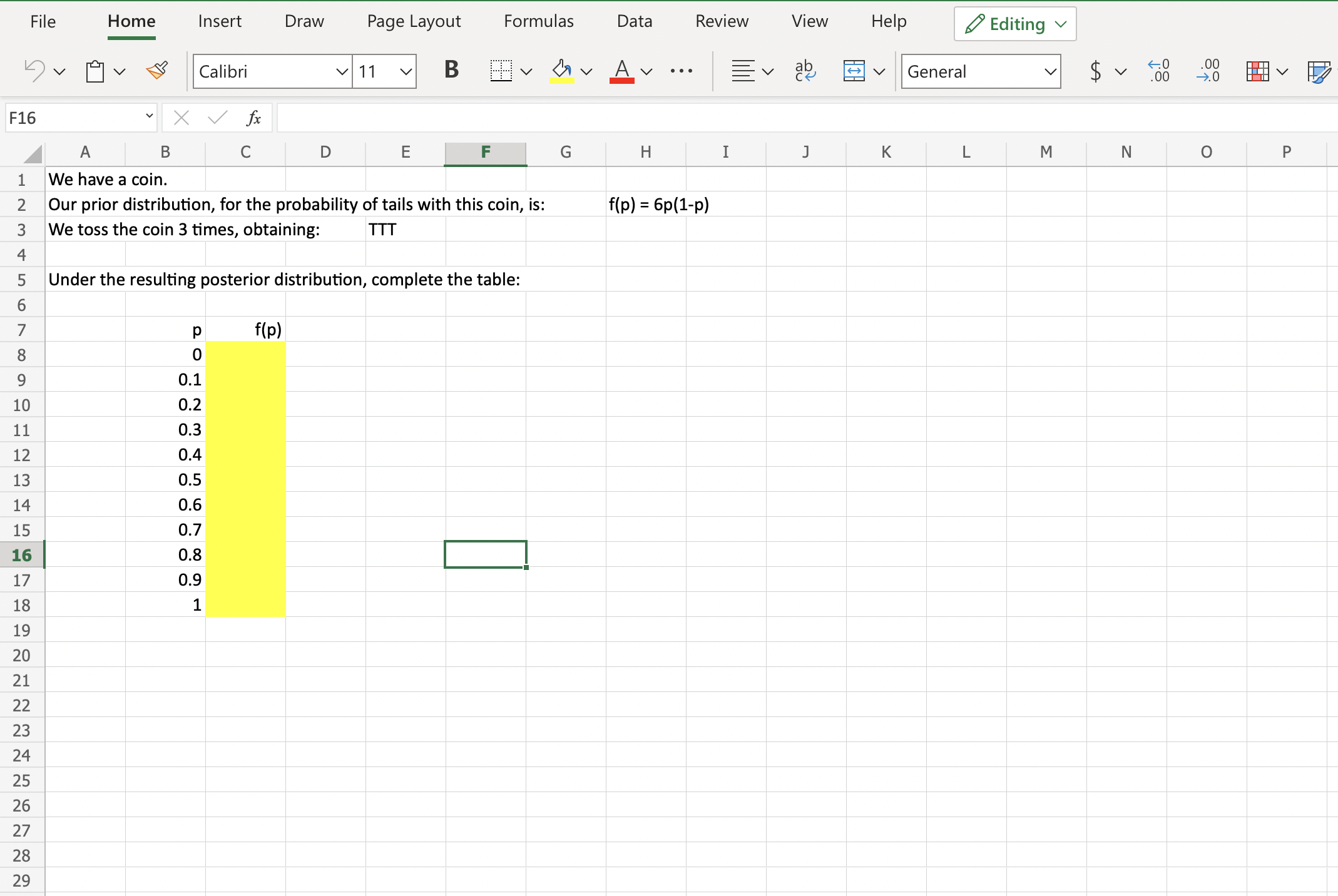Open the Review ribbon tab
1338x896 pixels.
pyautogui.click(x=722, y=21)
